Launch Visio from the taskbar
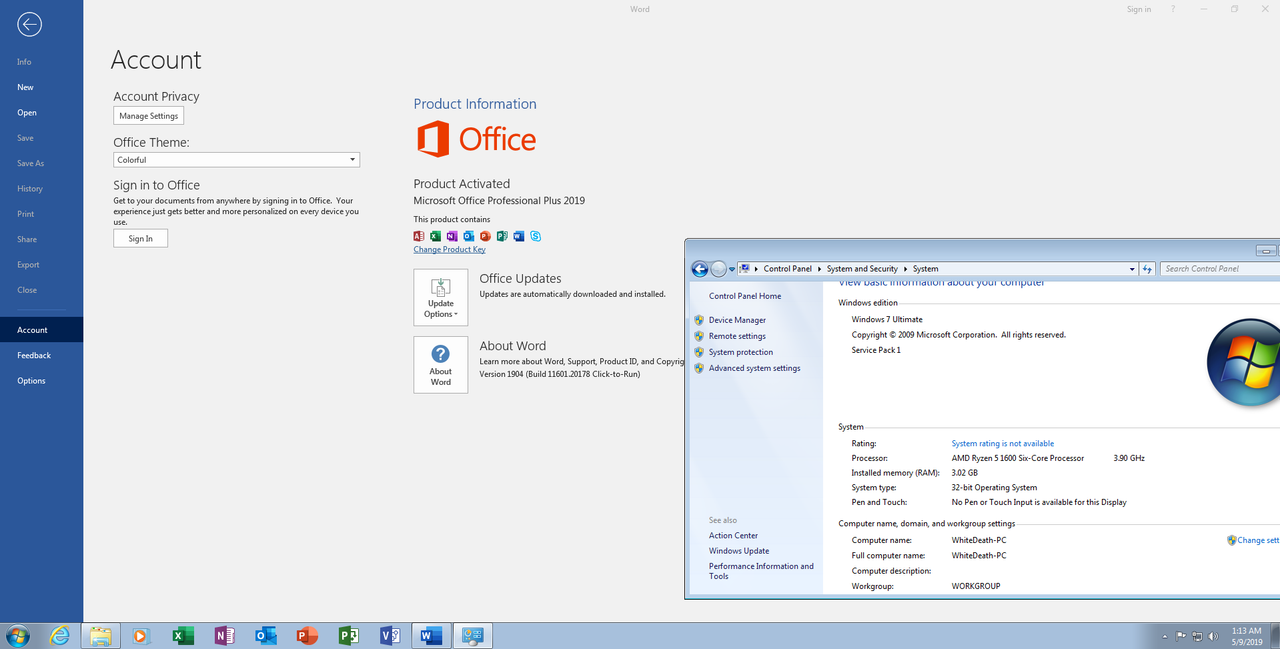This screenshot has height=649, width=1280. click(x=390, y=635)
